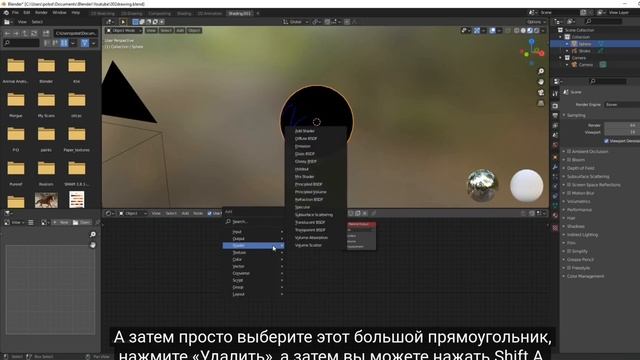The image size is (640, 360).
Task: Toggle X-ray mode
Action: 508,31
